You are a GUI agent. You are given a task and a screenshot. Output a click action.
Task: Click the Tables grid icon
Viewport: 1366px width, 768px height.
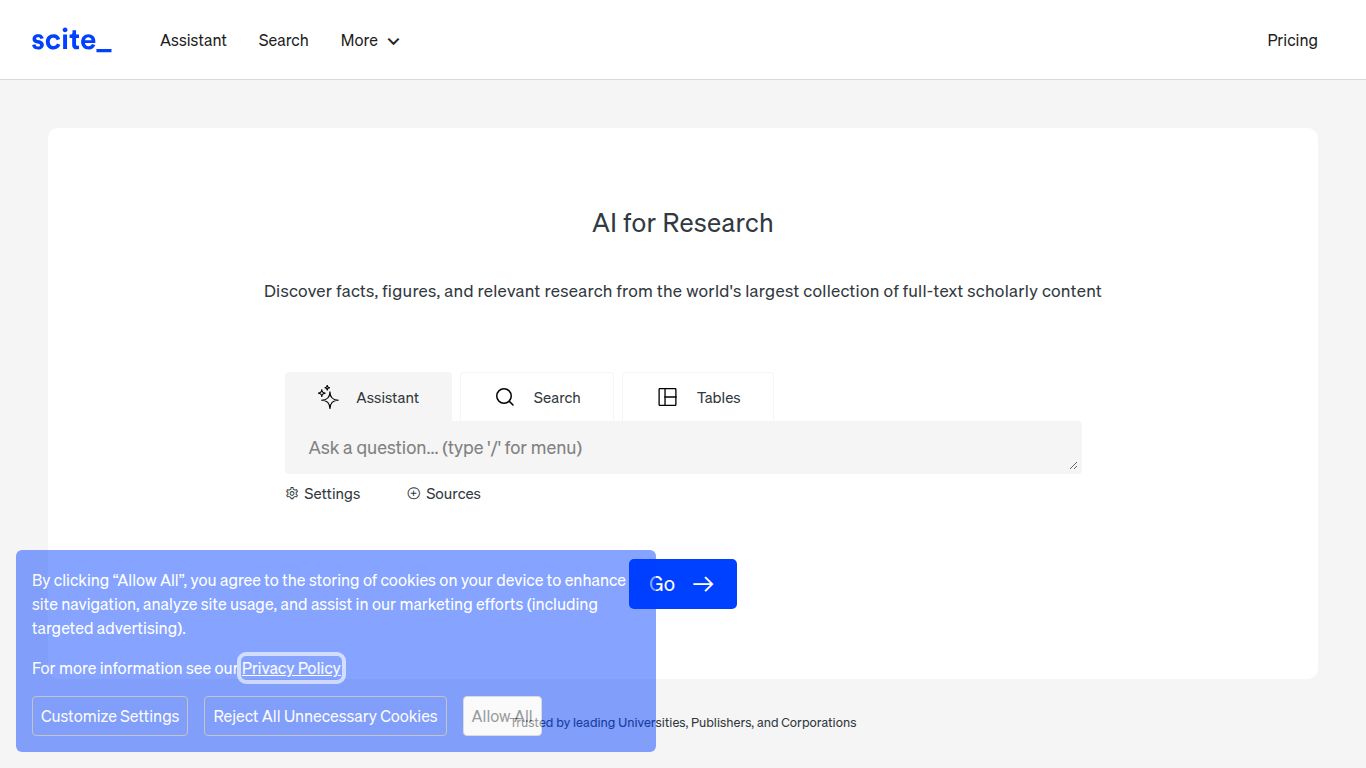667,397
